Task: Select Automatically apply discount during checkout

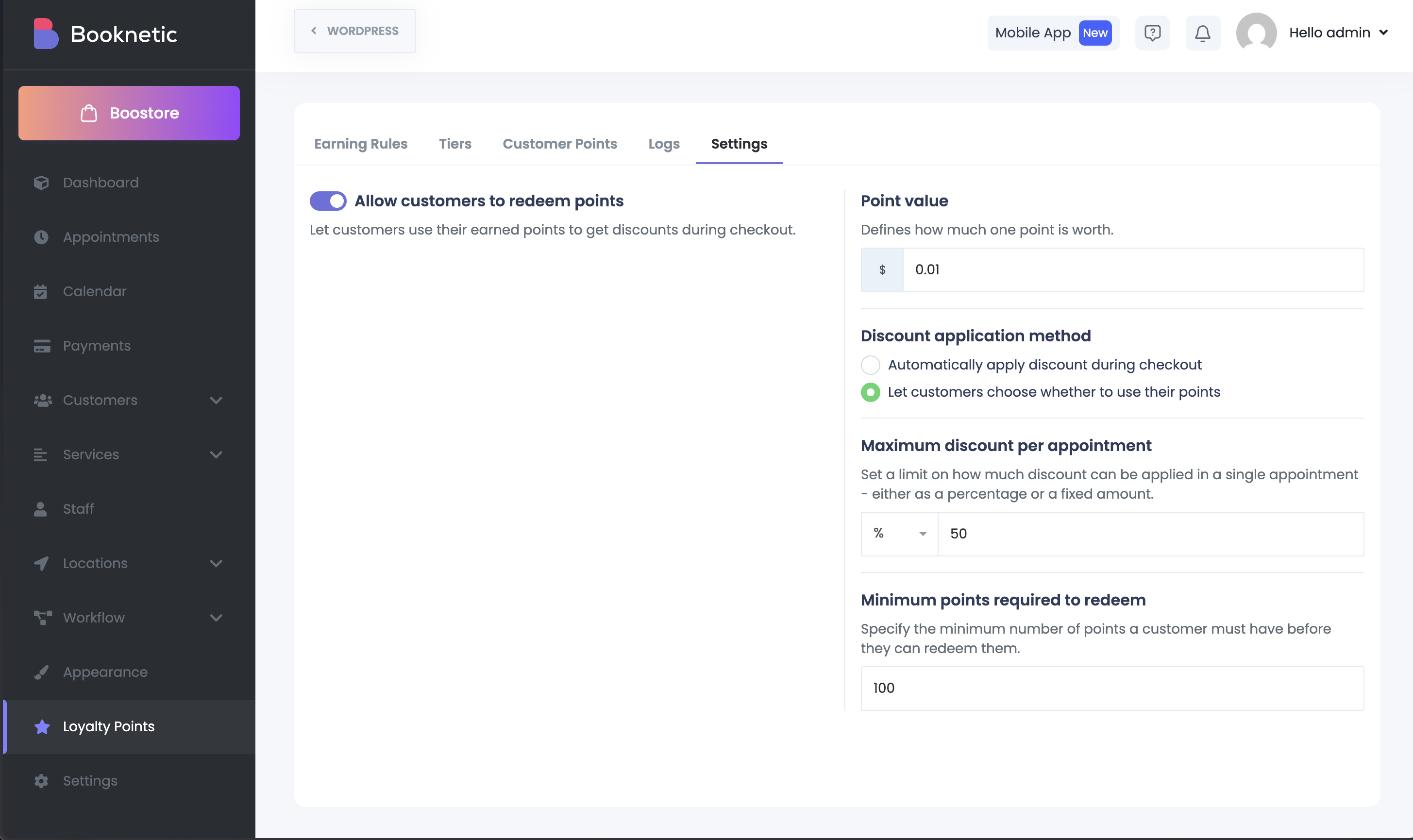Action: point(870,365)
